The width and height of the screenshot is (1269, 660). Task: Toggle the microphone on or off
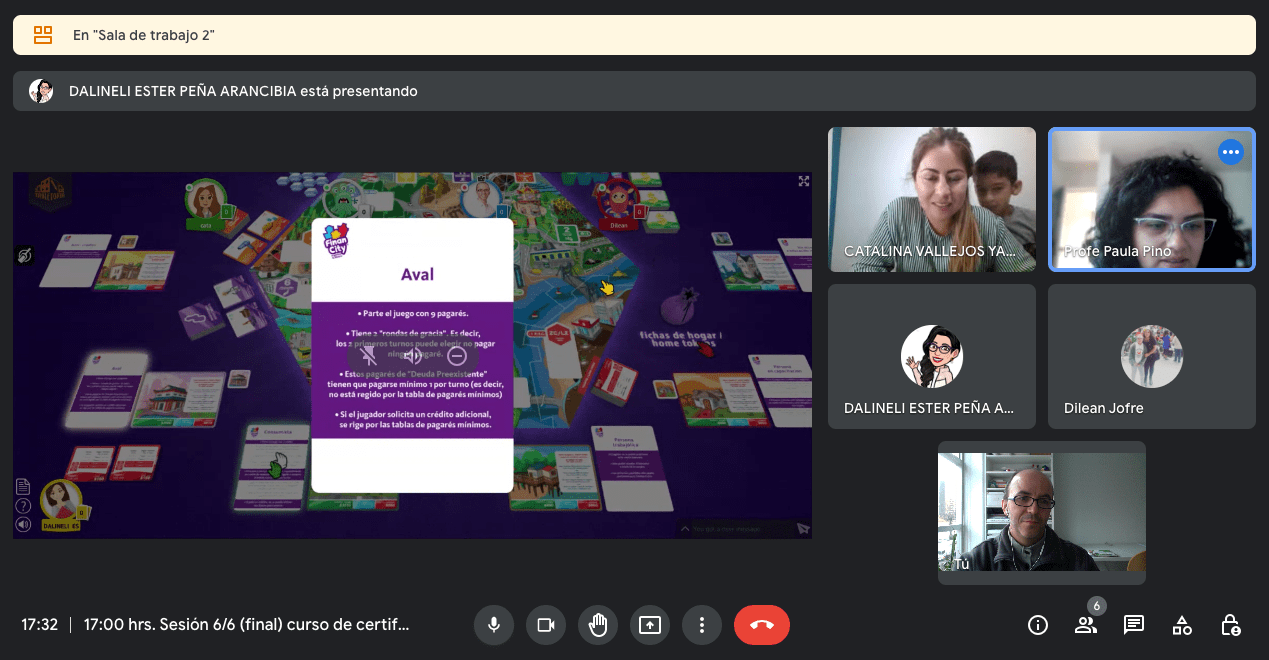(x=493, y=625)
